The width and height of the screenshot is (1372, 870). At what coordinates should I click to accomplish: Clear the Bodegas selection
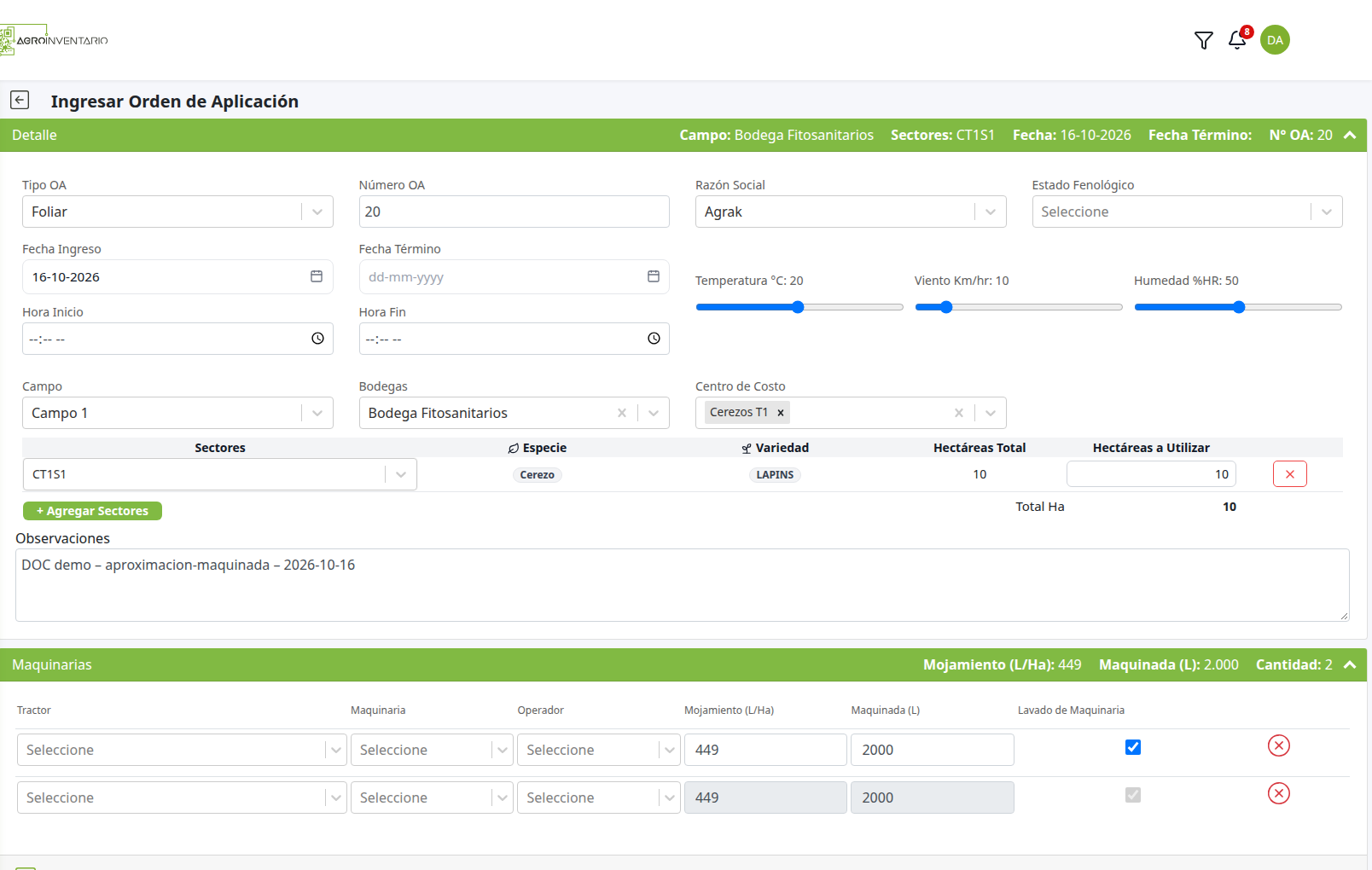click(622, 413)
